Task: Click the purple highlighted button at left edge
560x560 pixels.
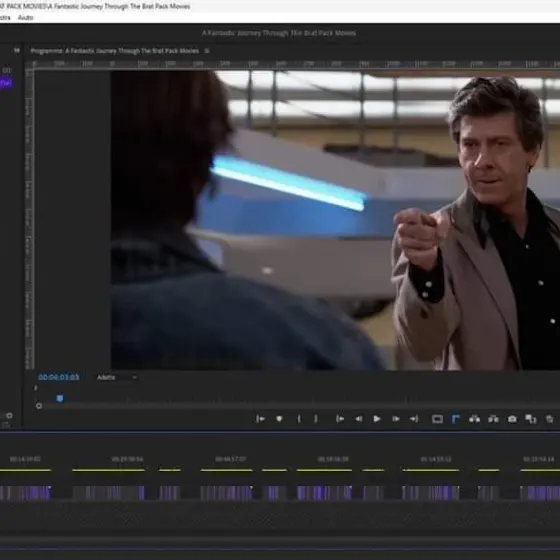Action: click(6, 83)
